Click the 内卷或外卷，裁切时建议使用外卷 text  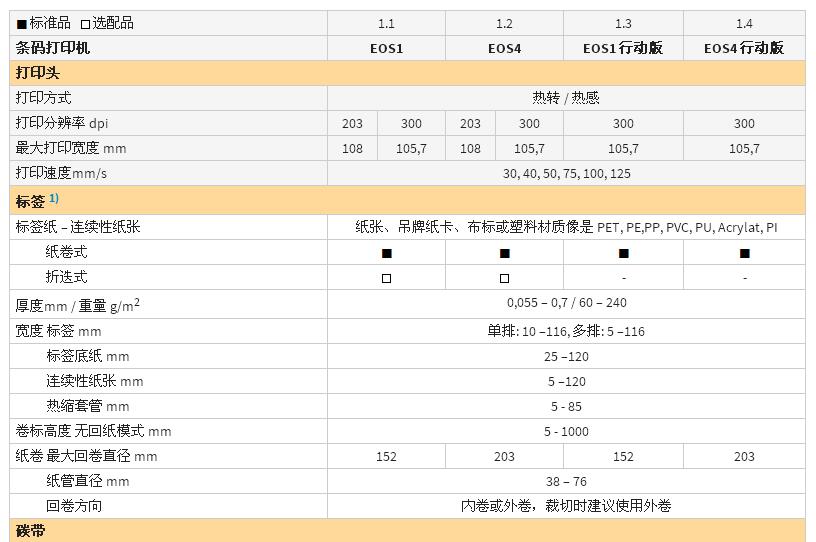click(566, 506)
